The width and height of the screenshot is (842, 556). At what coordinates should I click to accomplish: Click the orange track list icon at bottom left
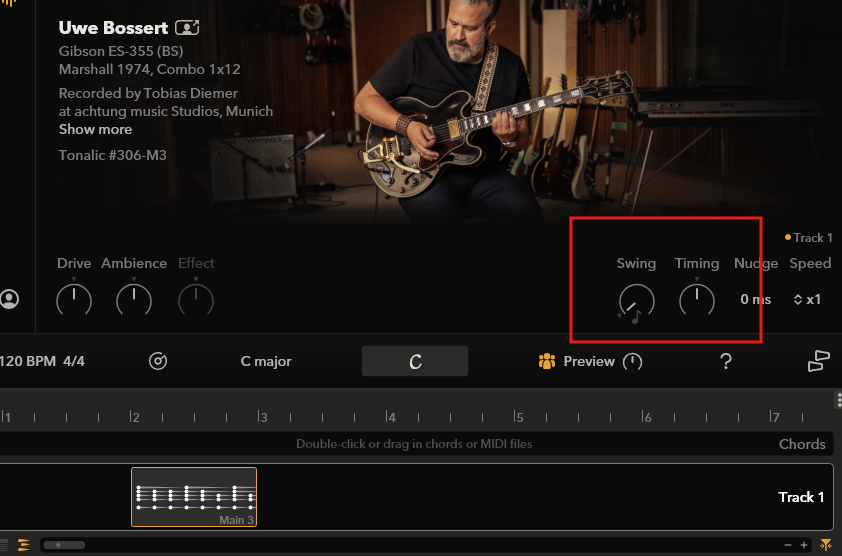(x=23, y=545)
